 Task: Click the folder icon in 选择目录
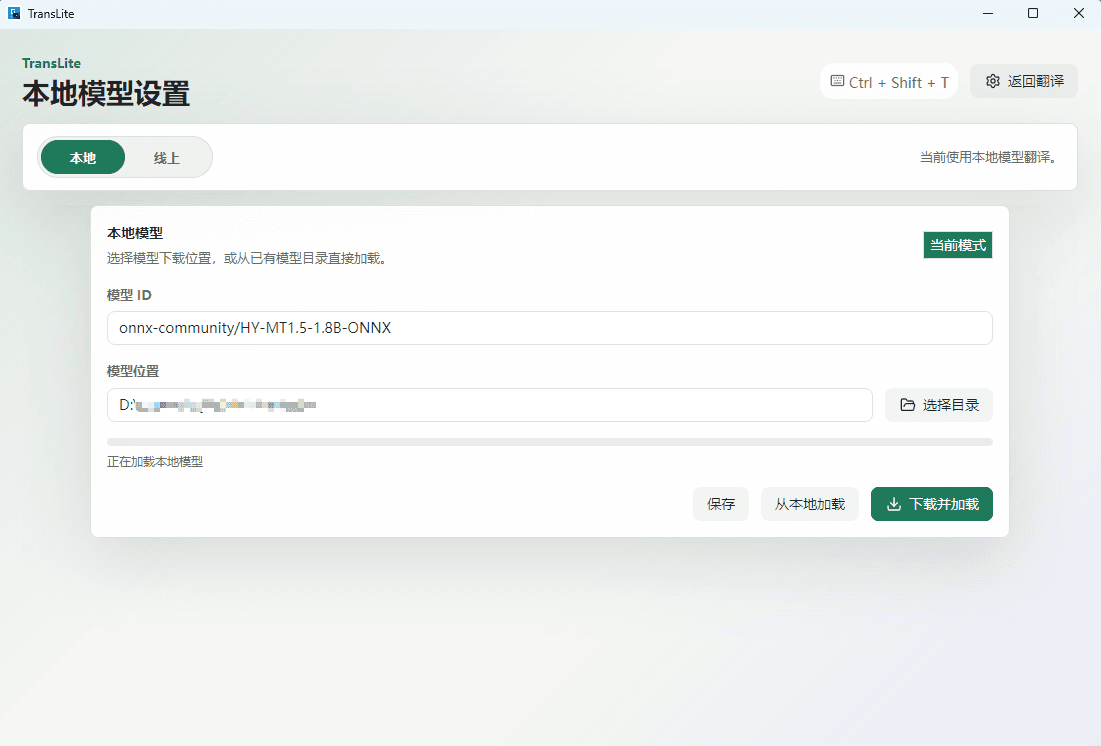click(x=908, y=405)
